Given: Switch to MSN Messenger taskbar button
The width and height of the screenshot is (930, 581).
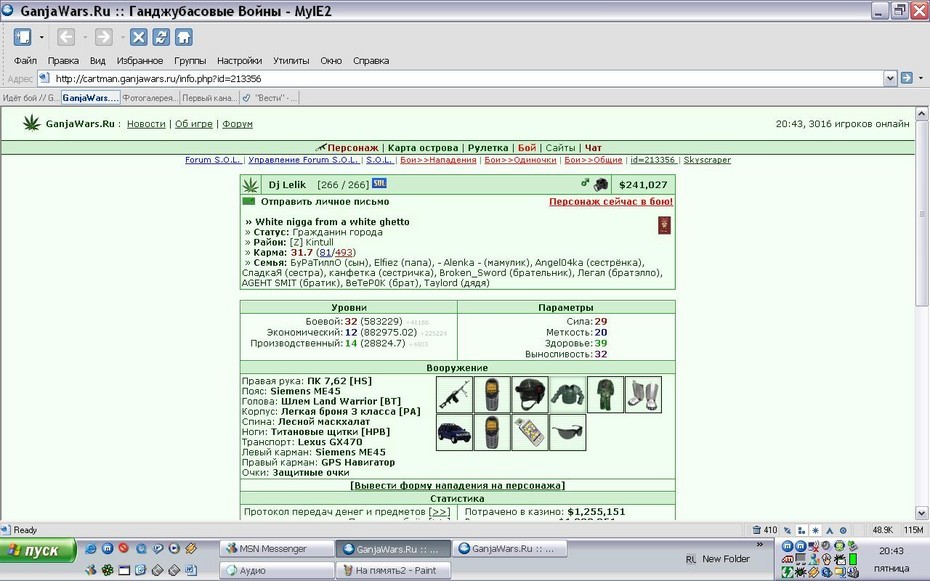Looking at the screenshot, I should (x=277, y=549).
